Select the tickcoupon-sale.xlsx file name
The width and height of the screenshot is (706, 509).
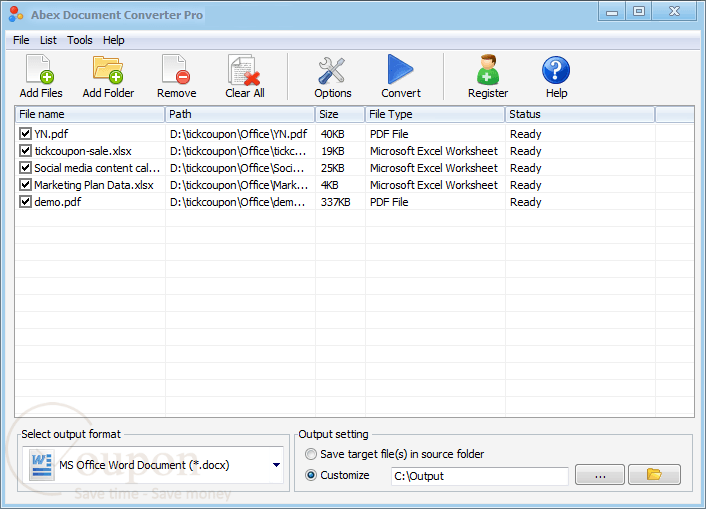point(83,151)
